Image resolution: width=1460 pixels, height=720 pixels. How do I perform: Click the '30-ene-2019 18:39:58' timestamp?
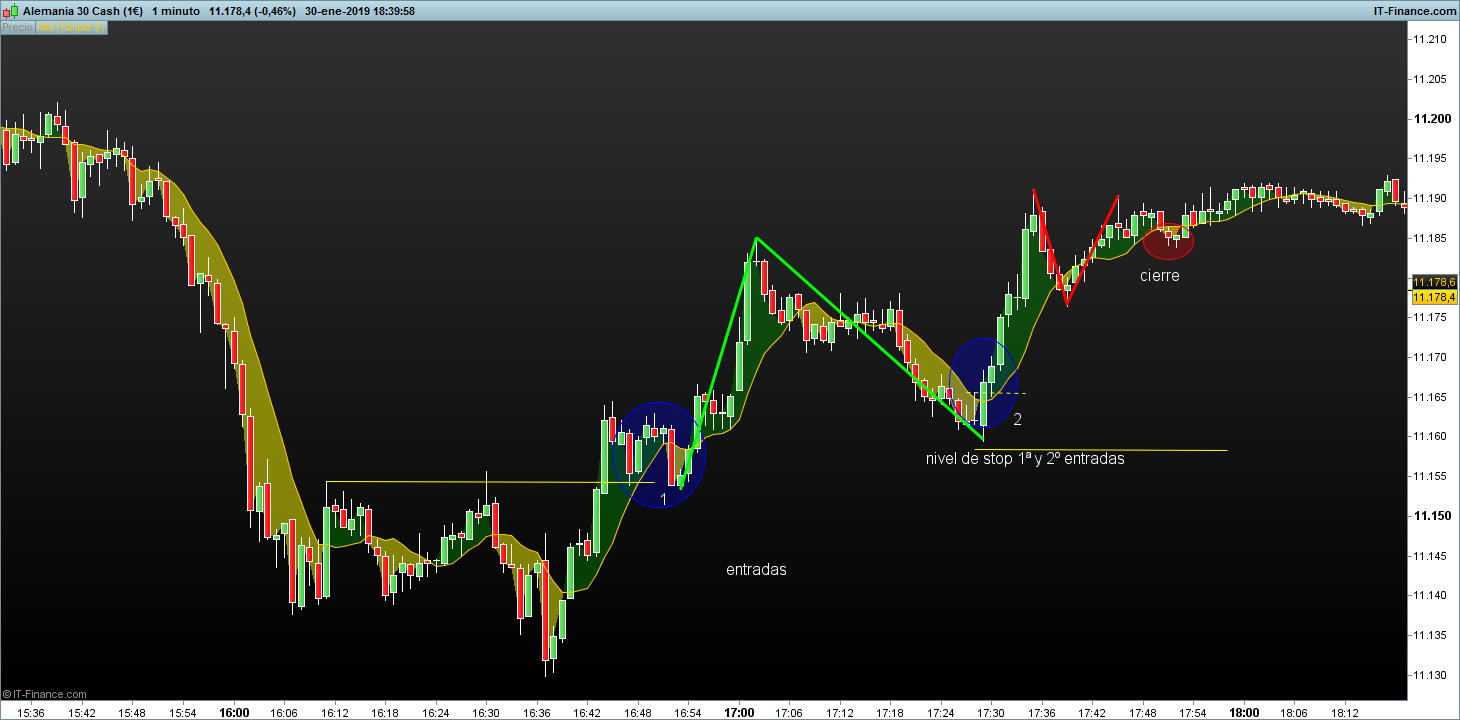tap(360, 11)
